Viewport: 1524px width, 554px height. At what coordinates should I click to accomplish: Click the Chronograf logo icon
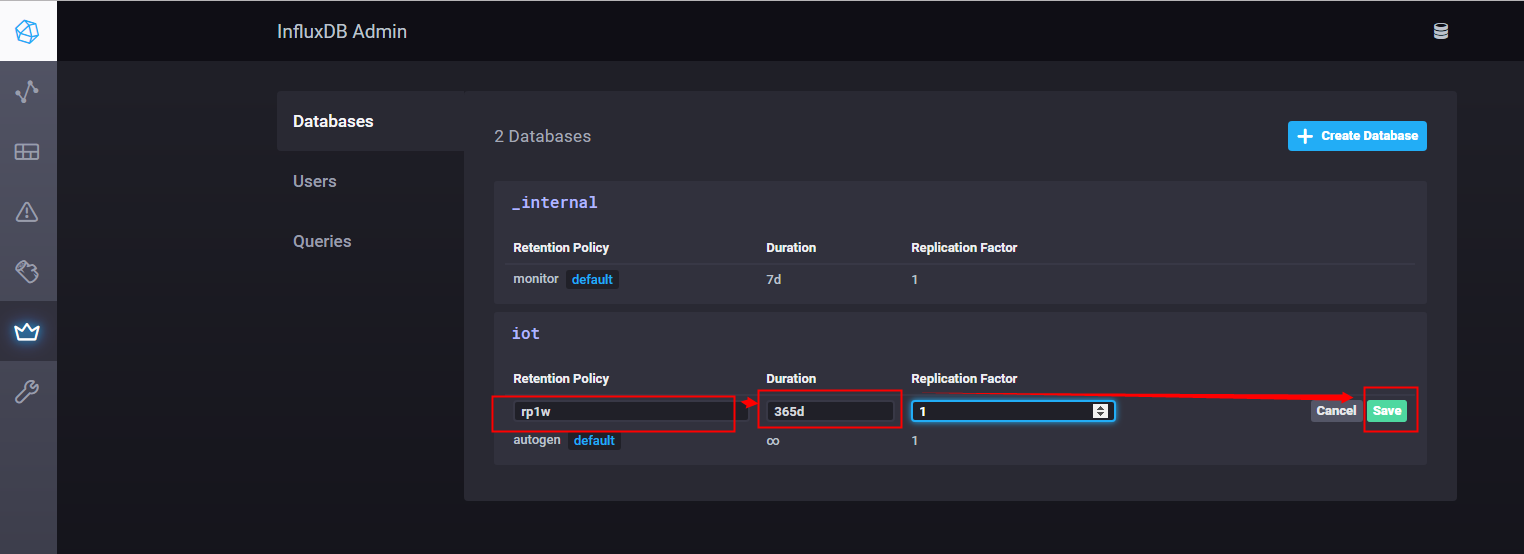28,31
